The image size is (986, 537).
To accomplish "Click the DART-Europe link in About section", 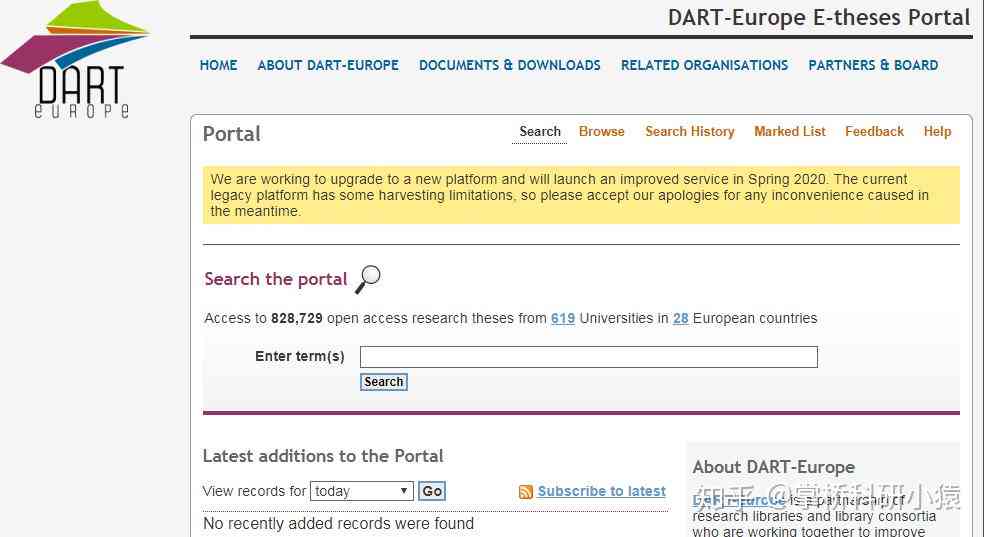I will point(739,500).
